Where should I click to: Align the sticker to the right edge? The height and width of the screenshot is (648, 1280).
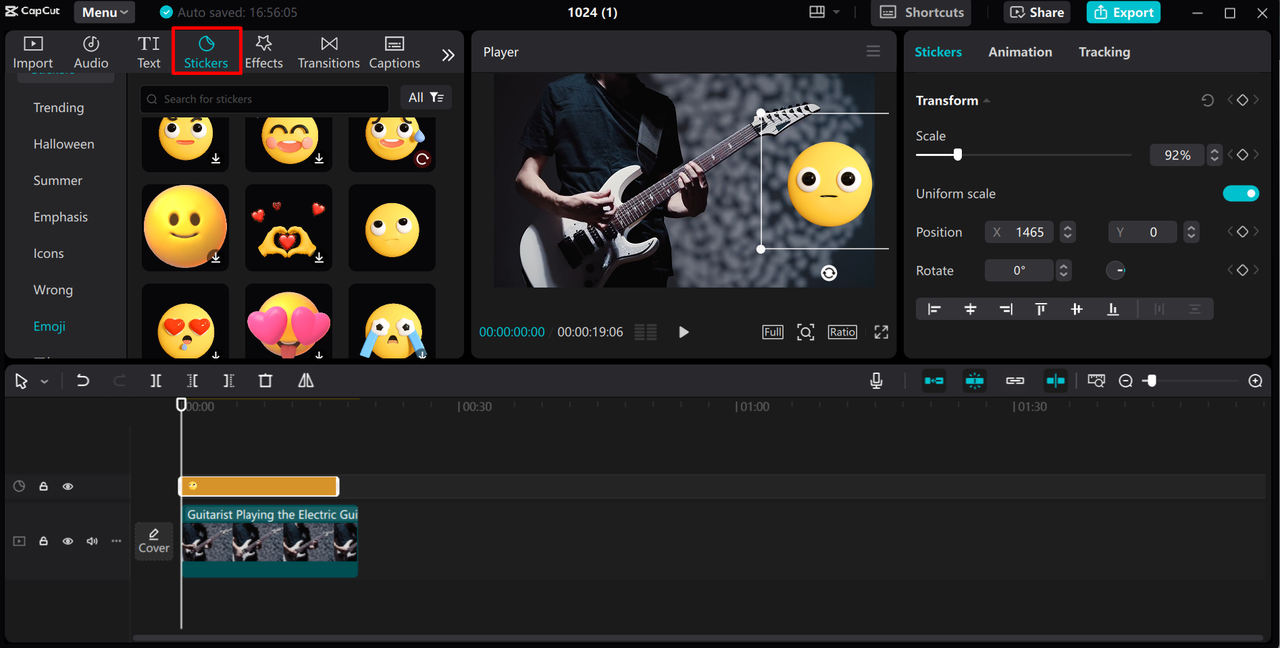[1006, 310]
